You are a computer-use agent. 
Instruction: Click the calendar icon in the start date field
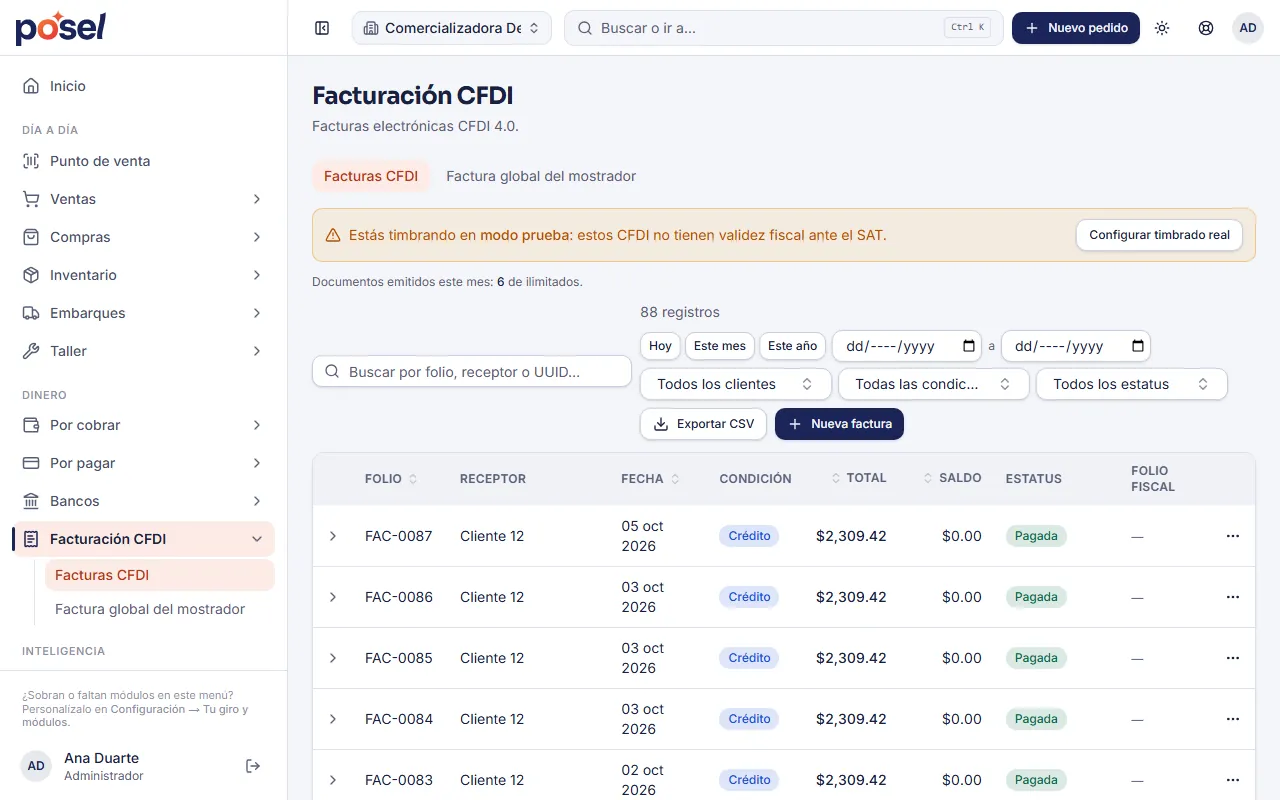(x=969, y=346)
